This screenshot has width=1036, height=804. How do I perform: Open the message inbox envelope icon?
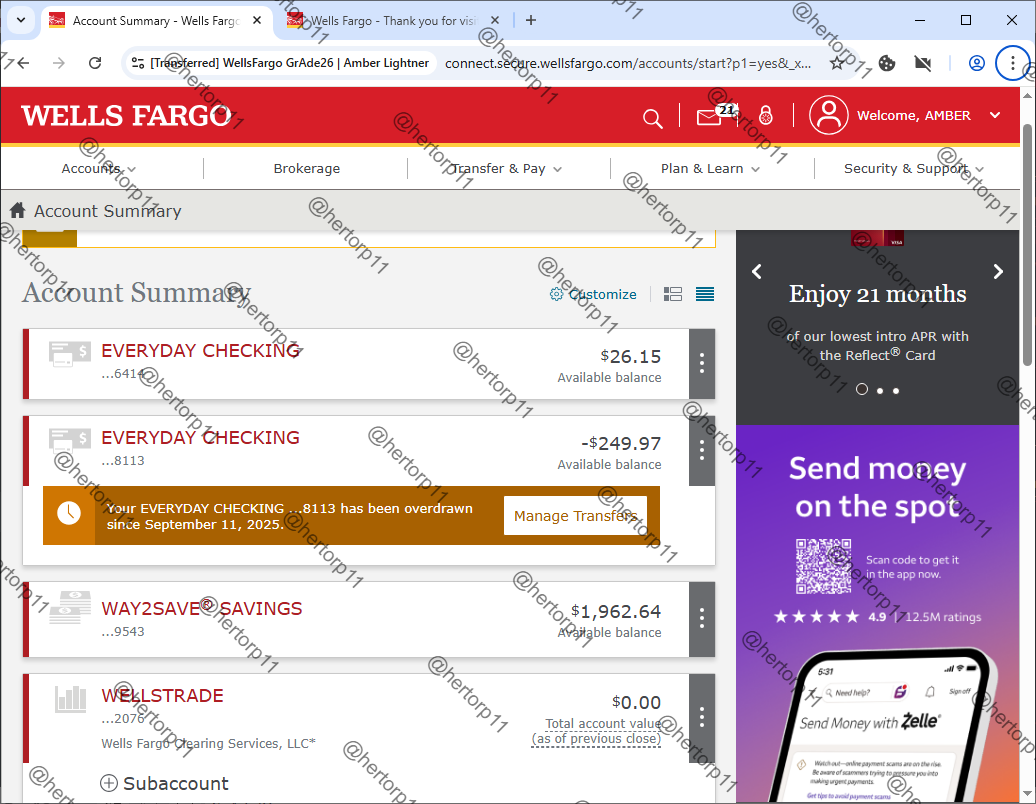pyautogui.click(x=710, y=117)
